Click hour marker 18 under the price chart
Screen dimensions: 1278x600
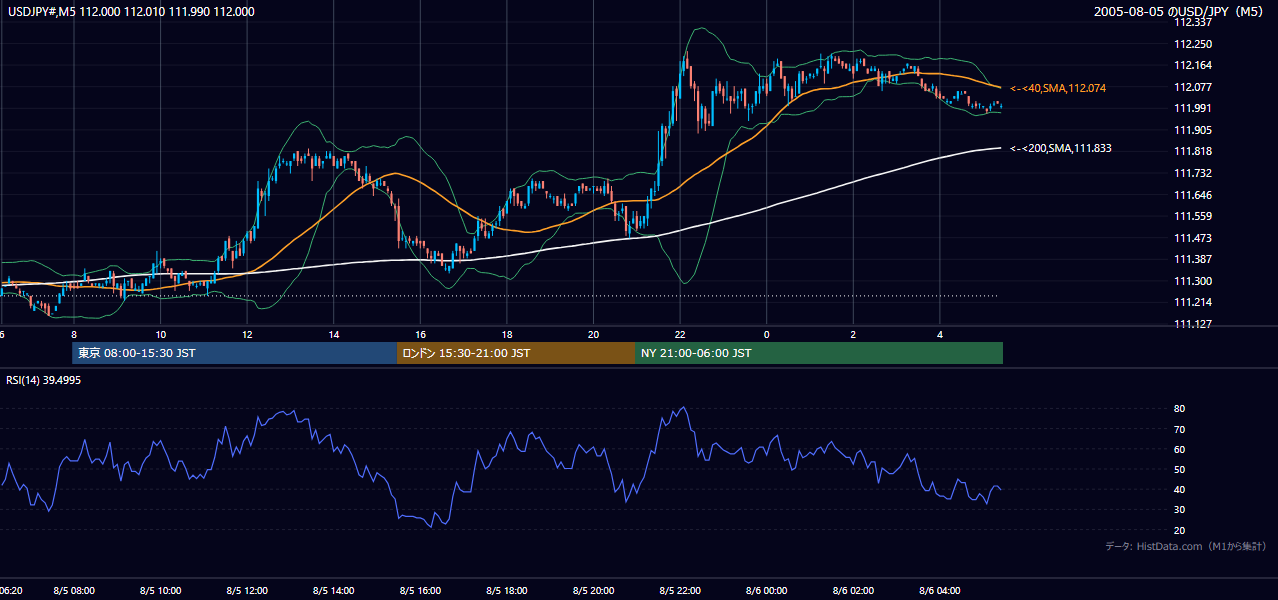507,334
